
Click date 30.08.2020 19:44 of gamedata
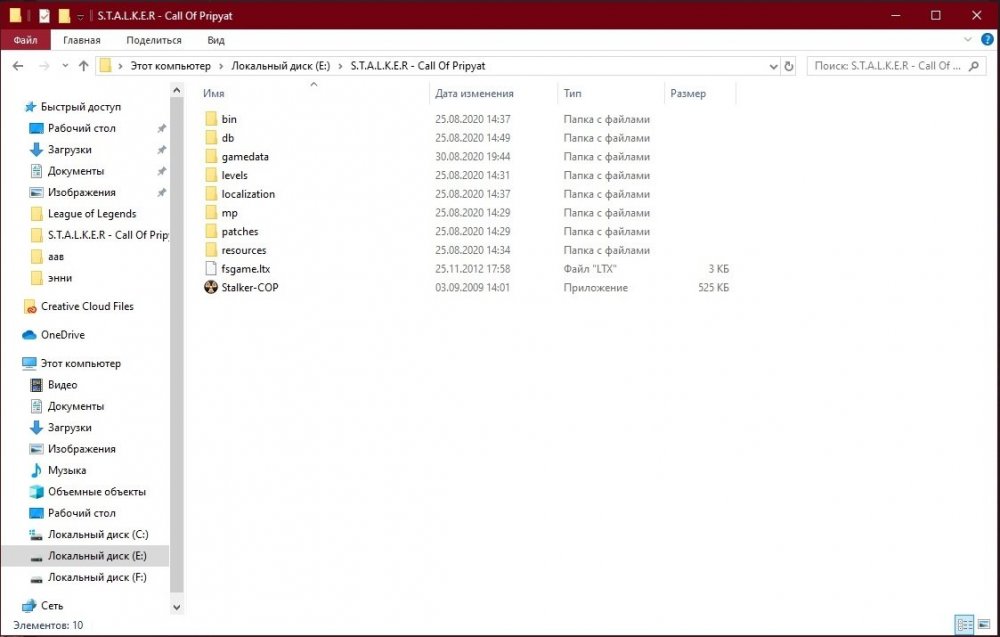[x=473, y=156]
